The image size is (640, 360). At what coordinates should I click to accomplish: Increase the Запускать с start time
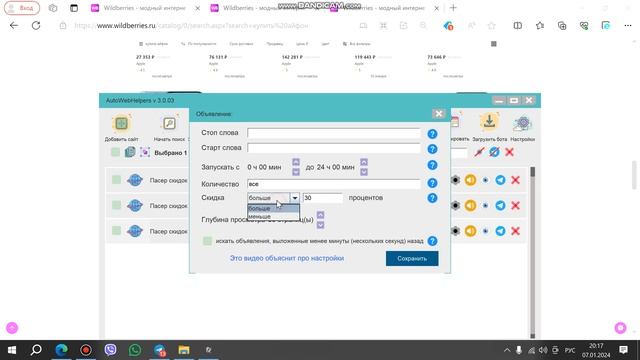(296, 162)
